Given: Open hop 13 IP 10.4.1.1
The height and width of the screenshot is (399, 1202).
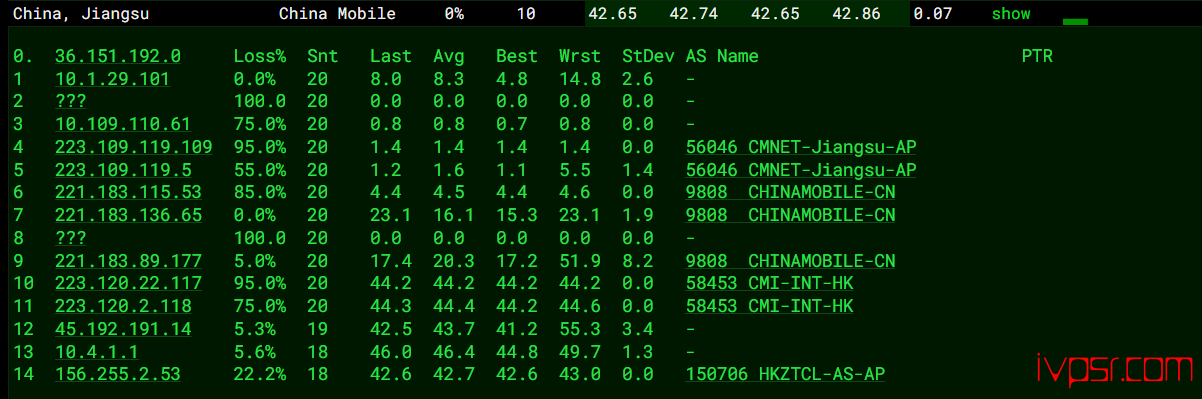Looking at the screenshot, I should click(x=96, y=351).
